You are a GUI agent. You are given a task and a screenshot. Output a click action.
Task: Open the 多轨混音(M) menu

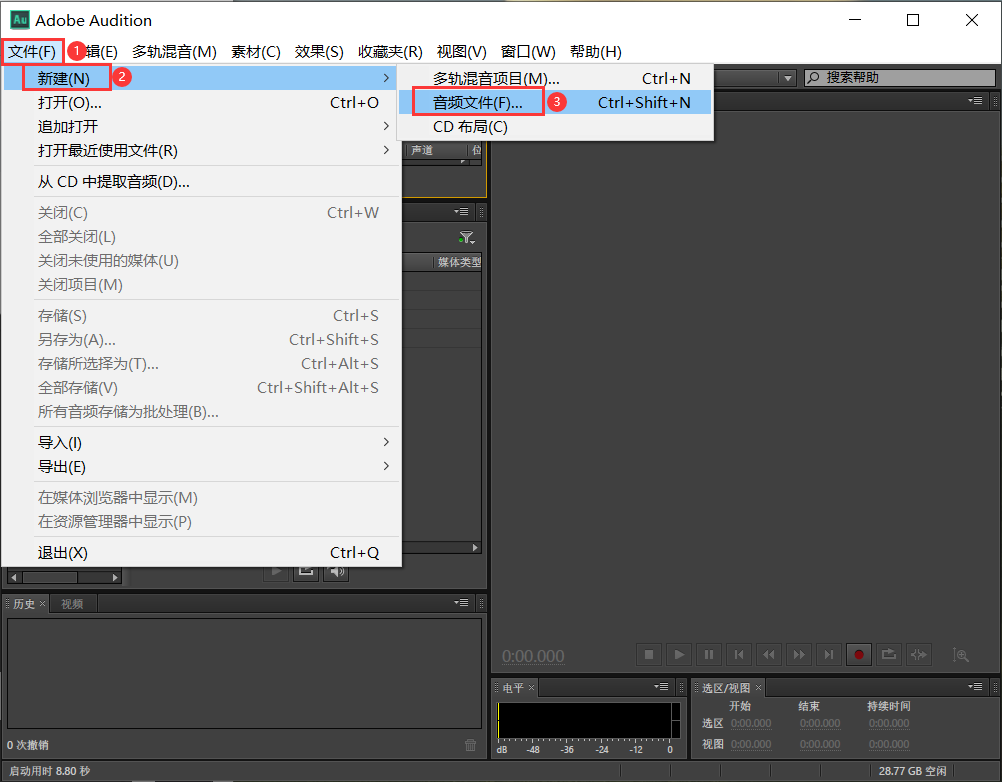coord(174,52)
